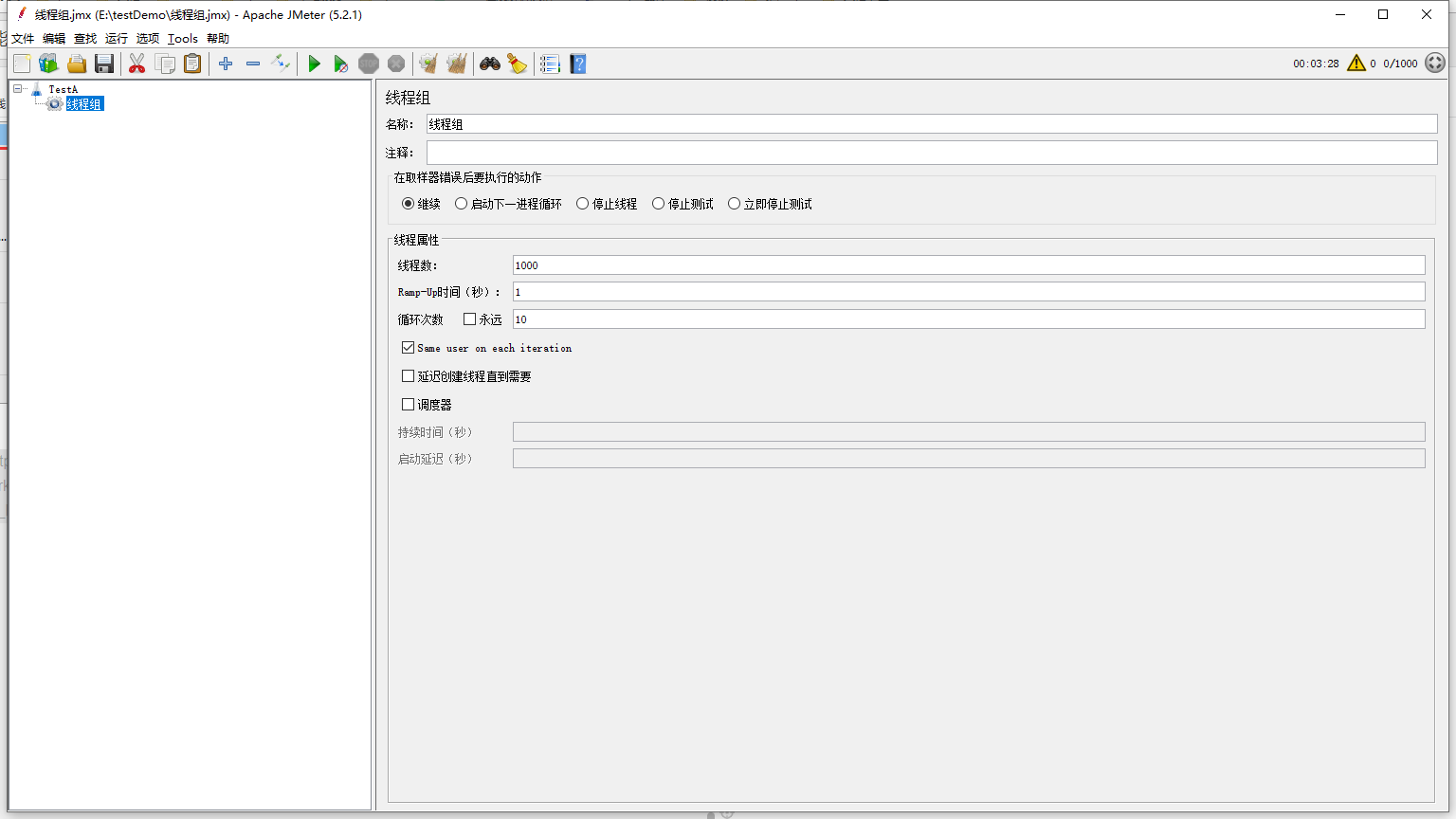The width and height of the screenshot is (1456, 819).
Task: Click the remote engine status icon
Action: tap(1435, 64)
